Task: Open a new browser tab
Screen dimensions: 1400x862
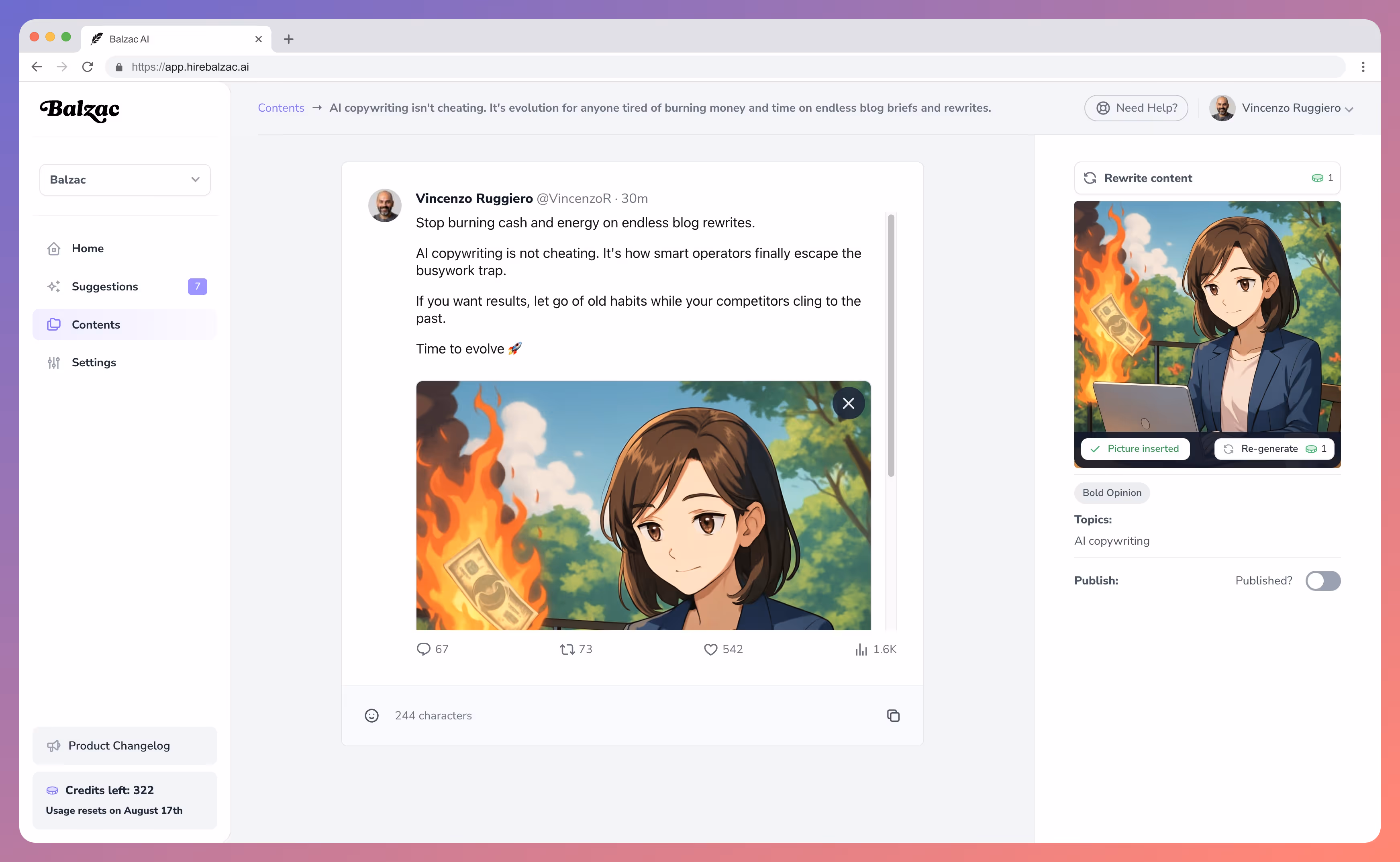Action: tap(288, 39)
